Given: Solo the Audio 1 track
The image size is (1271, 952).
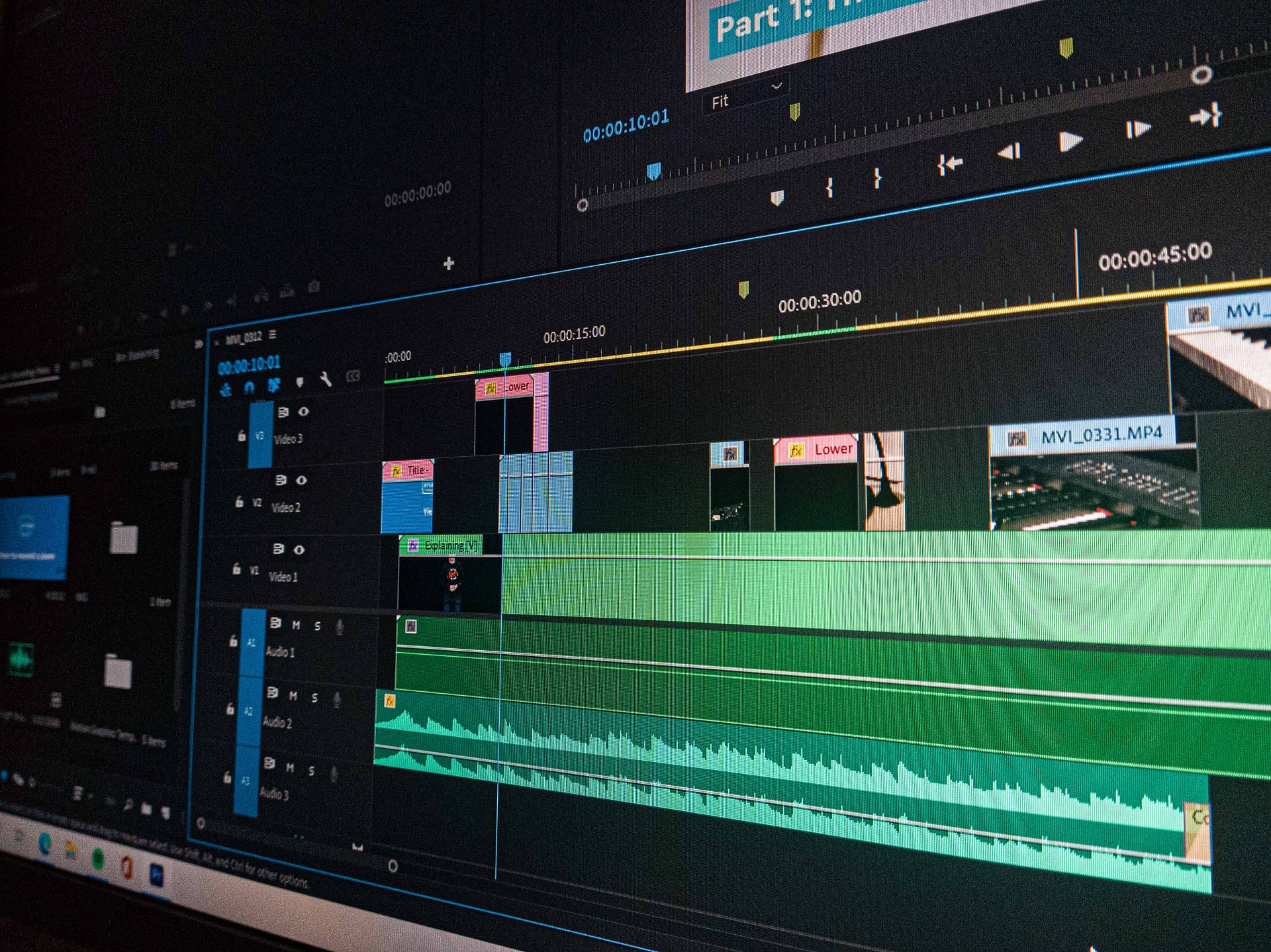Looking at the screenshot, I should [318, 626].
